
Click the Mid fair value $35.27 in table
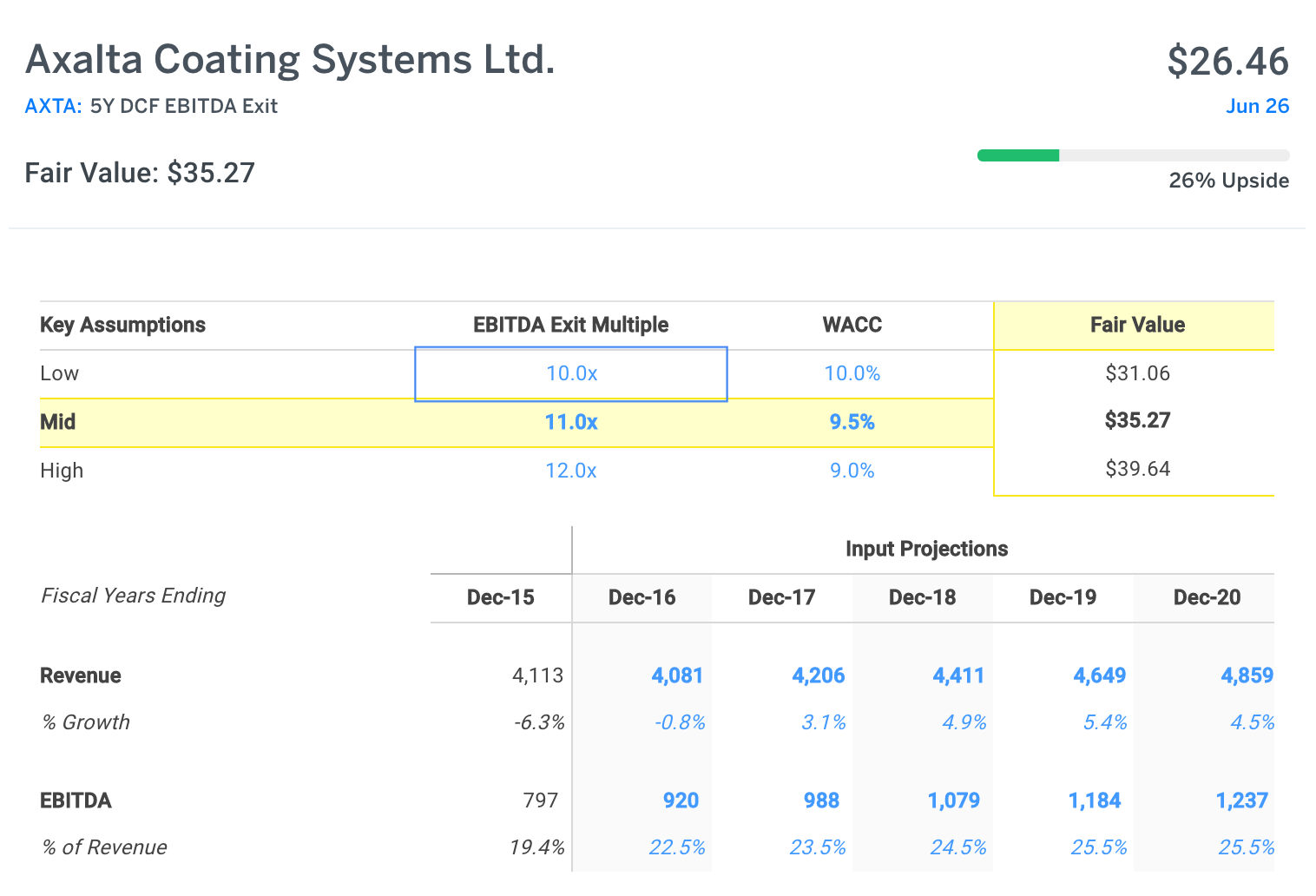[x=1138, y=420]
